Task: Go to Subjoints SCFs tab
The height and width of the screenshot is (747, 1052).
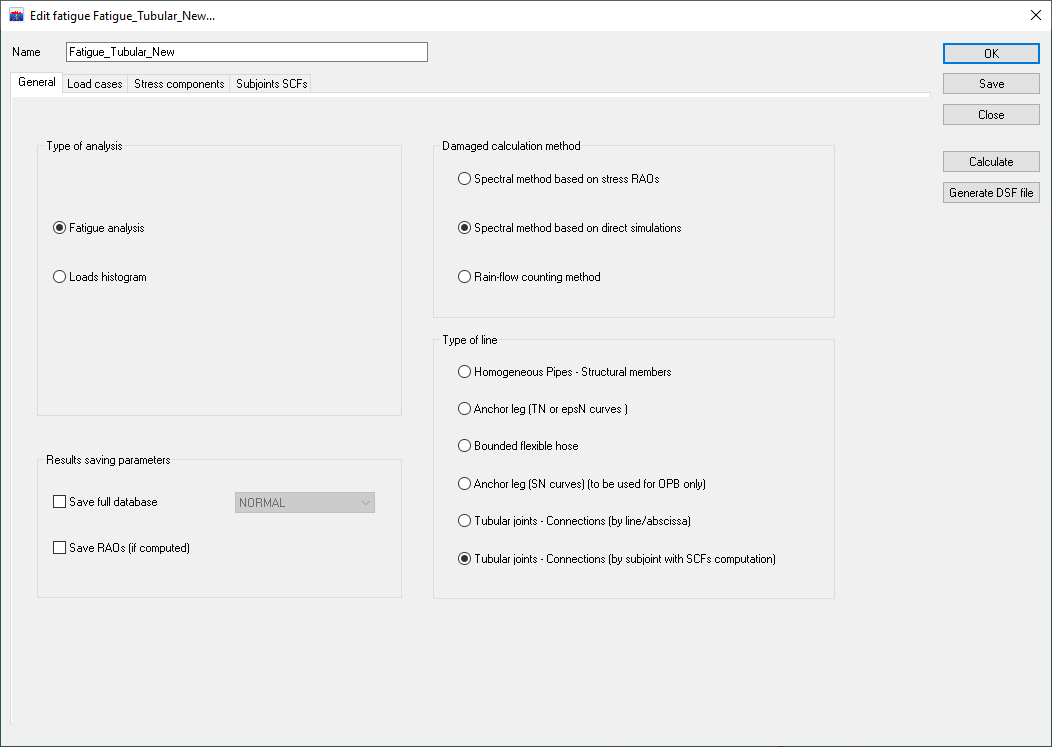Action: pyautogui.click(x=271, y=84)
